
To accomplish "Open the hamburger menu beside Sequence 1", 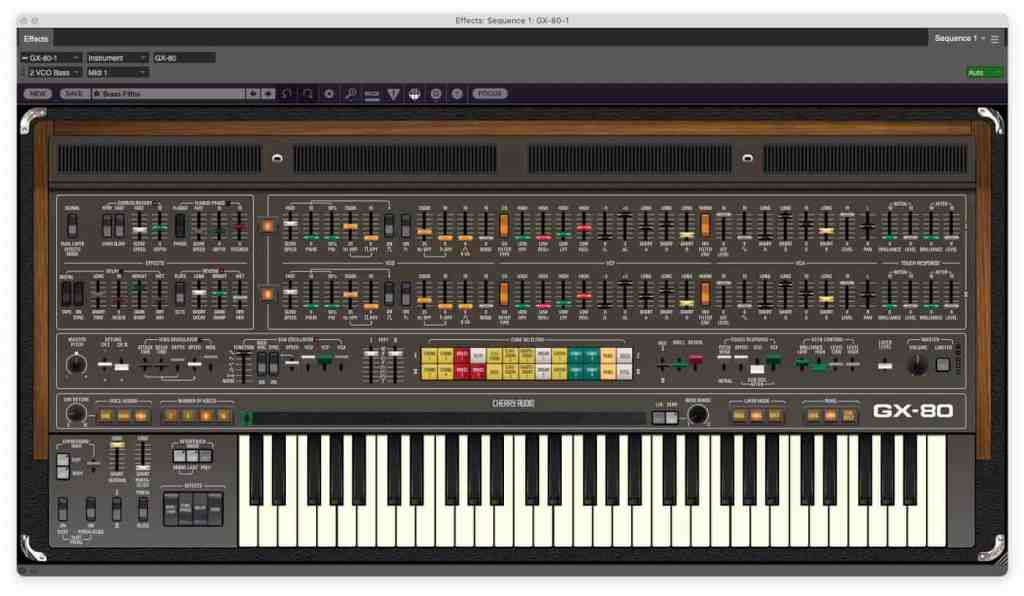I will tap(995, 39).
